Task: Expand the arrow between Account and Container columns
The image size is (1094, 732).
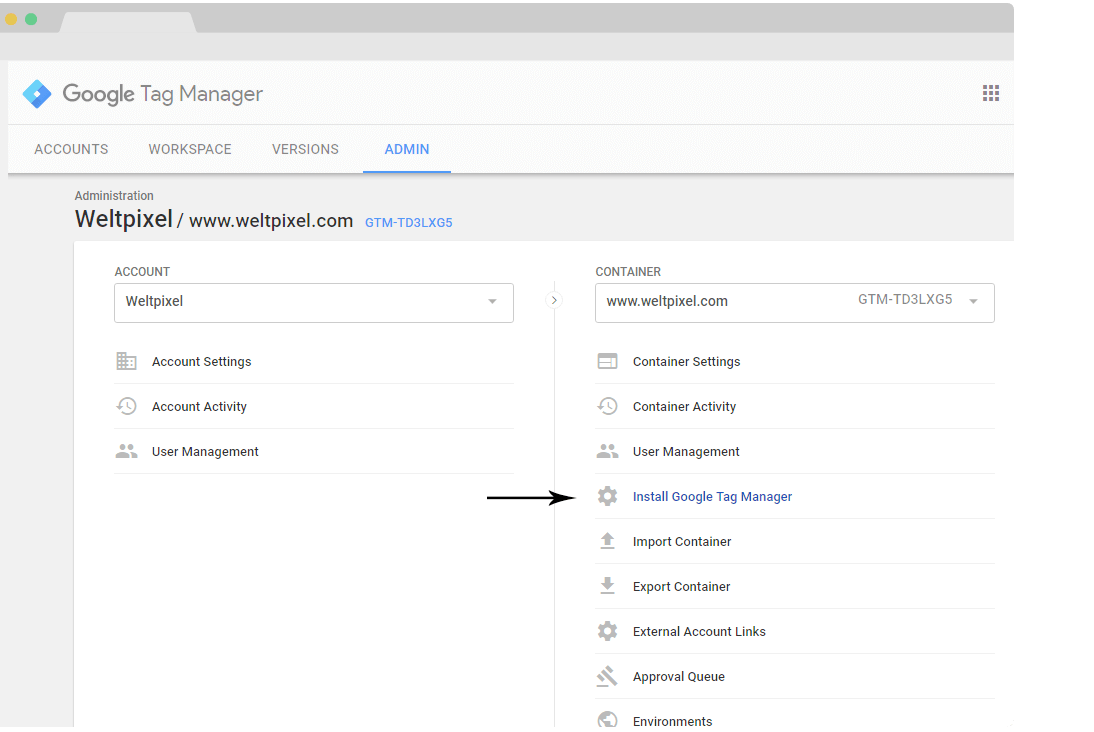Action: (553, 299)
